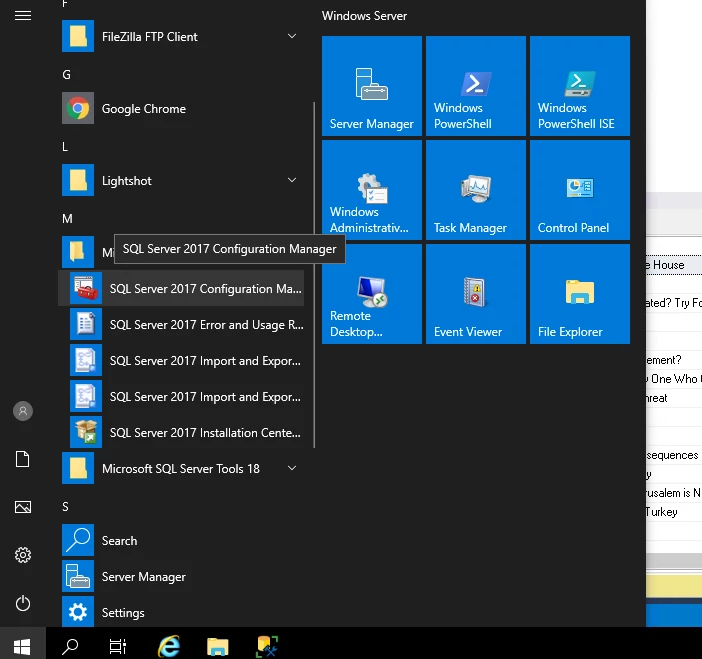
Task: Launch the Event Viewer tile
Action: coord(475,294)
